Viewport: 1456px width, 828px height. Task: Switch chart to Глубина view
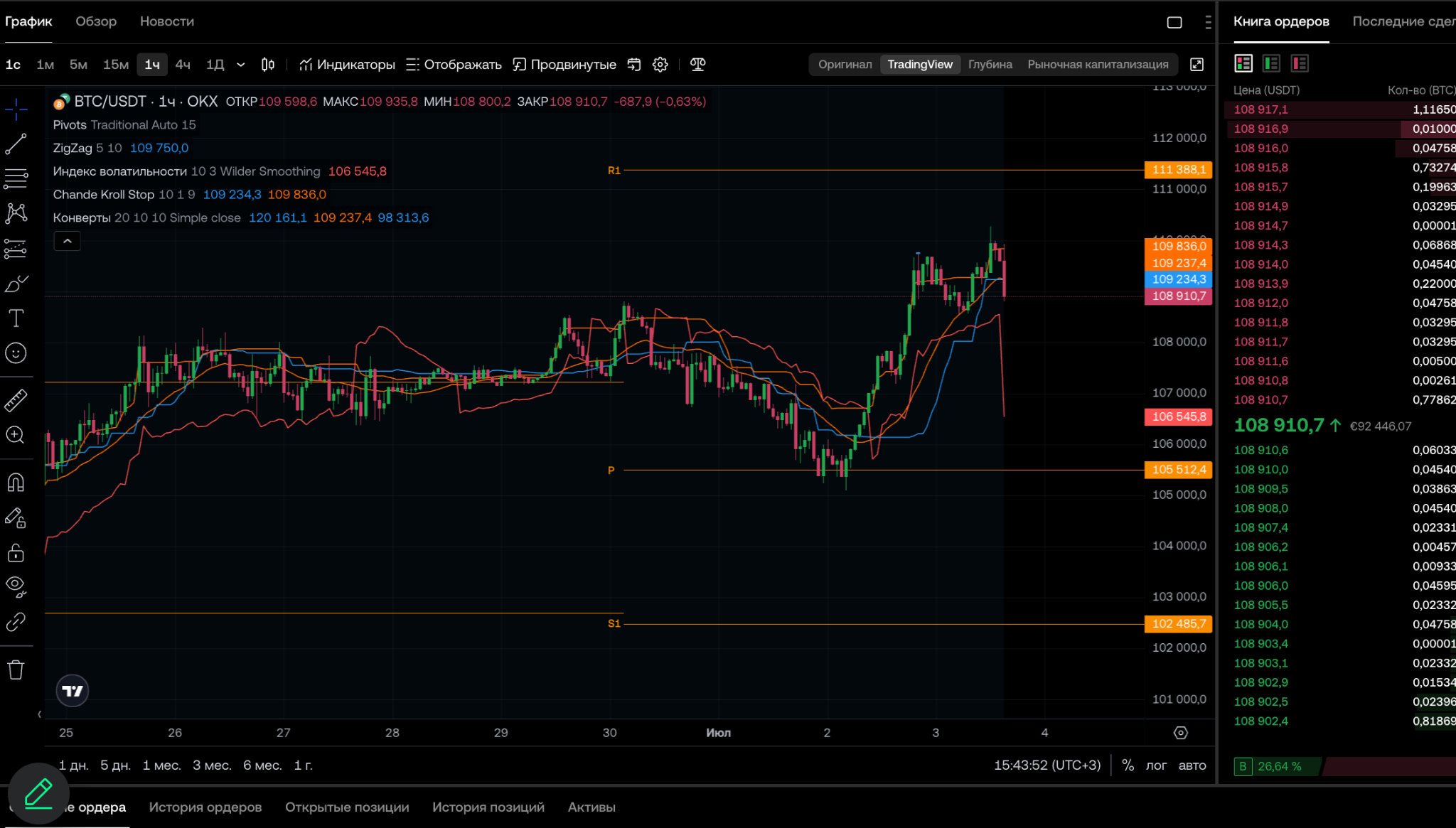(x=990, y=65)
